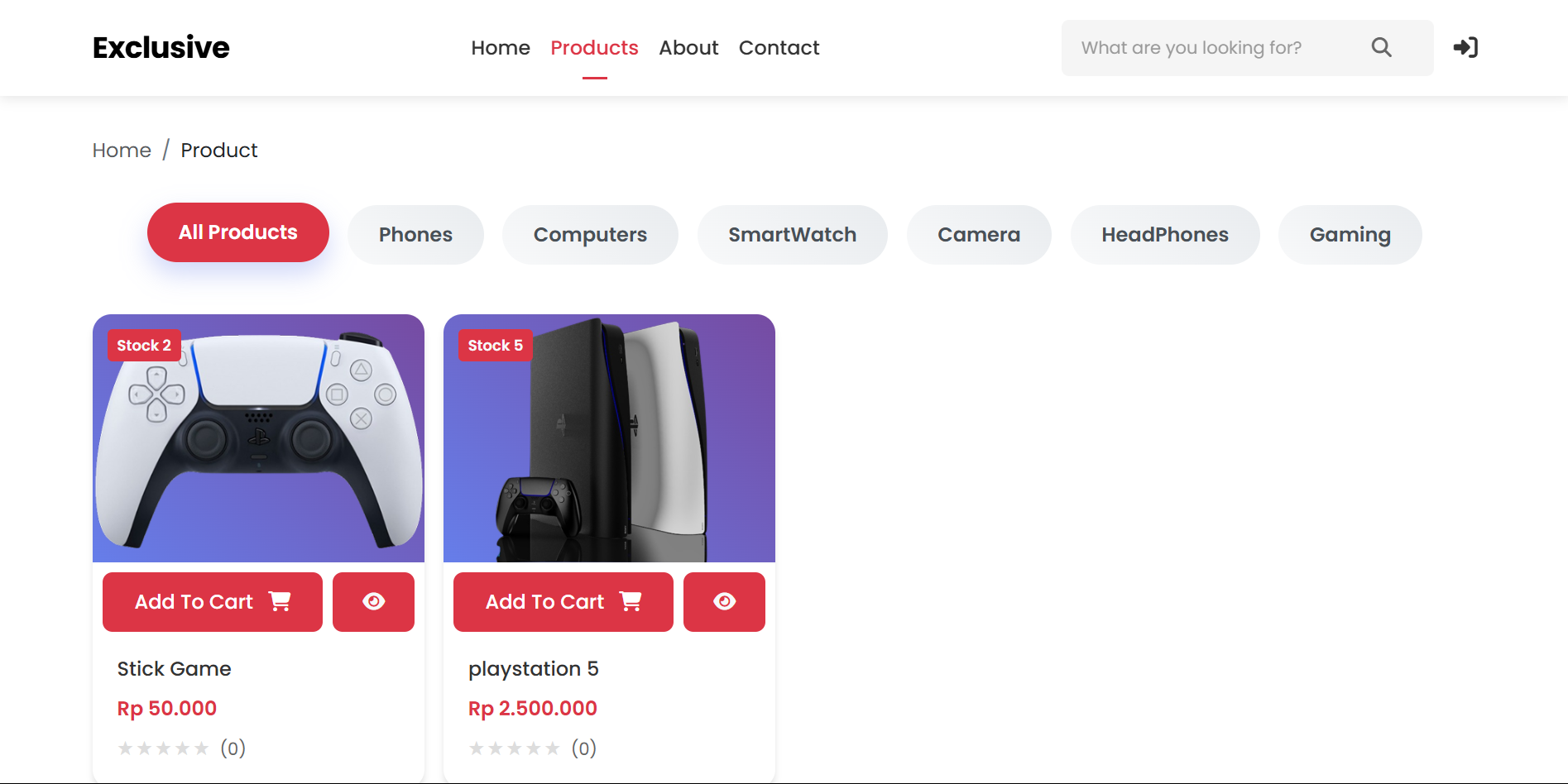View playstation 5 details via eye icon
The height and width of the screenshot is (784, 1568).
724,602
